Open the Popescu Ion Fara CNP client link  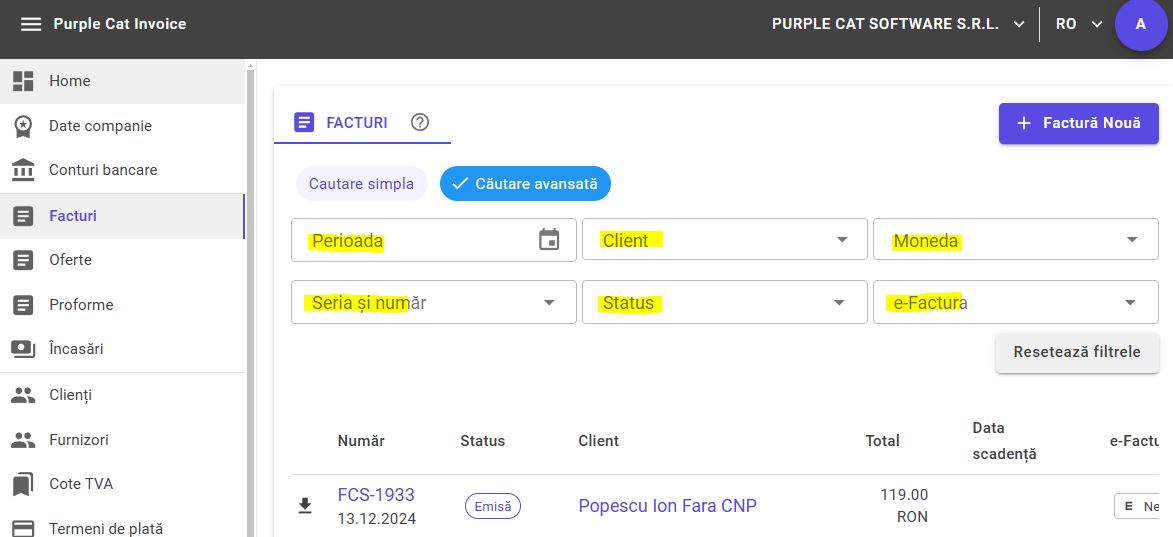(x=667, y=506)
